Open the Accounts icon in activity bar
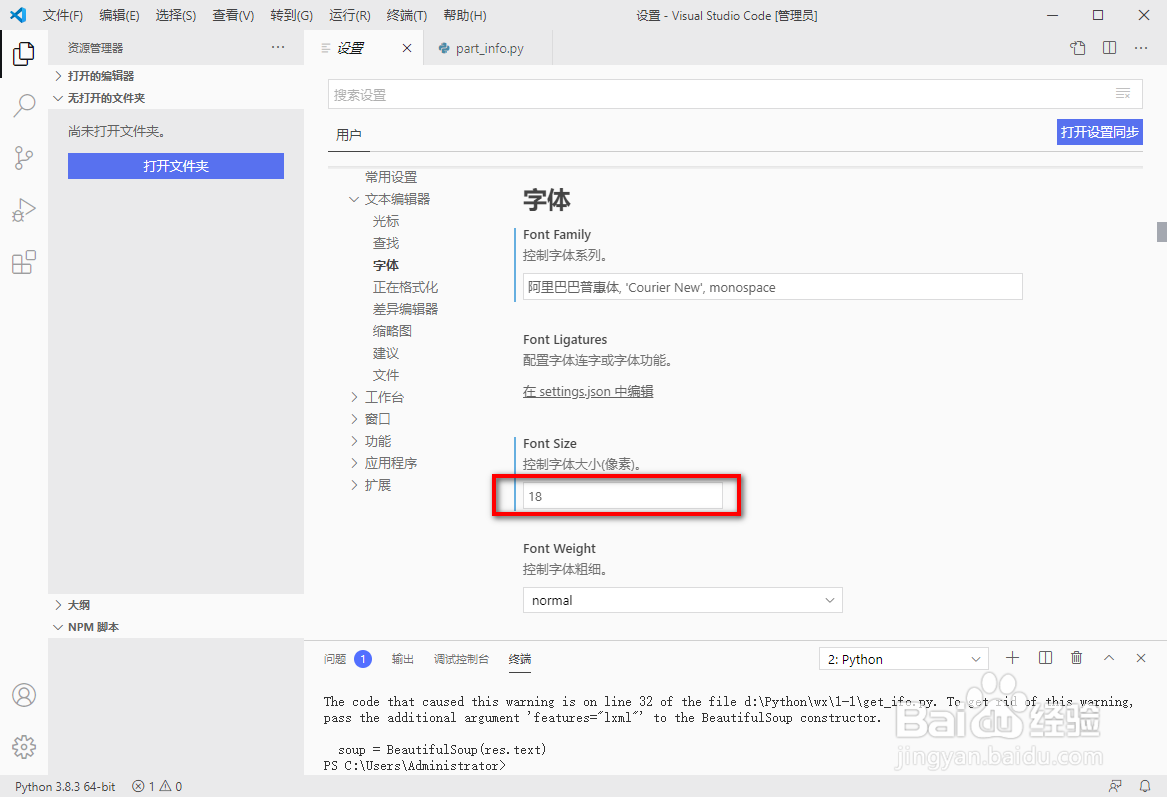Screen dimensions: 1167x797 point(24,695)
